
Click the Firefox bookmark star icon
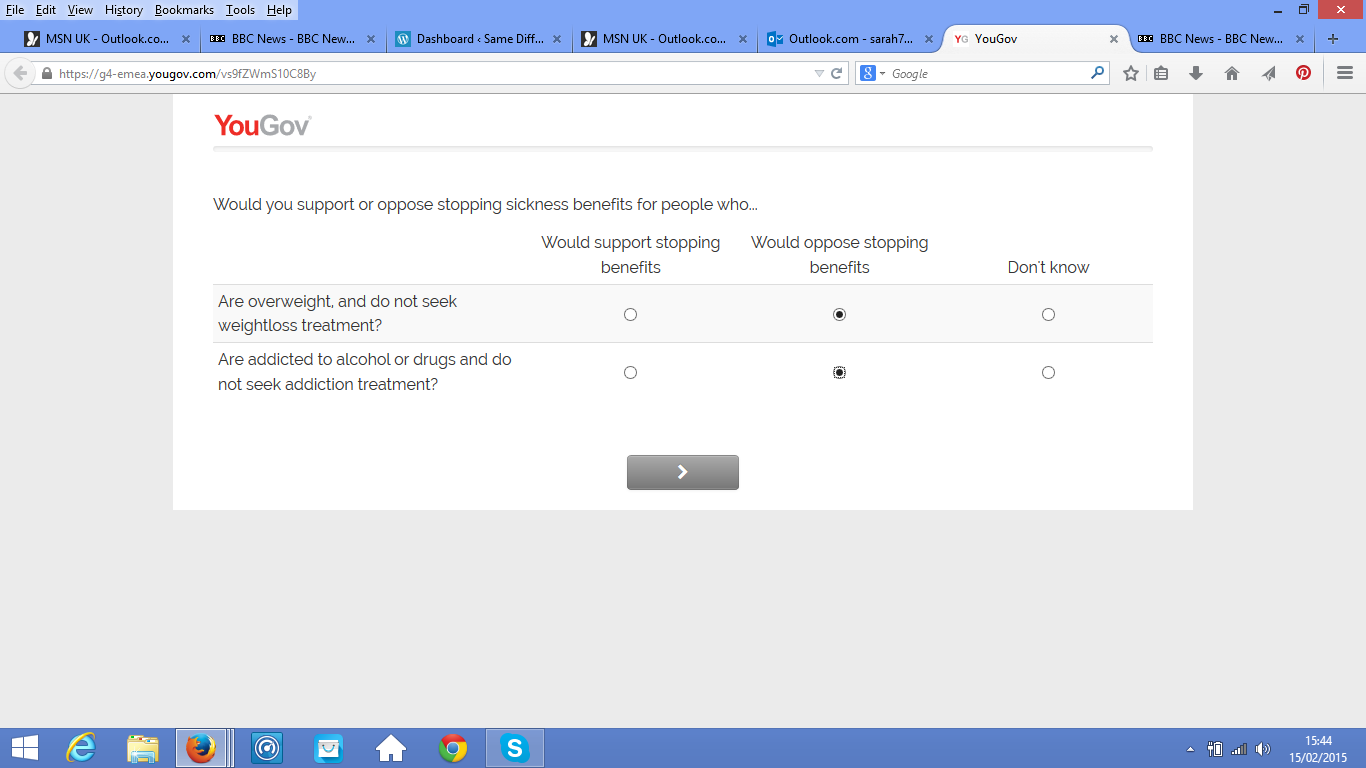[x=1131, y=73]
